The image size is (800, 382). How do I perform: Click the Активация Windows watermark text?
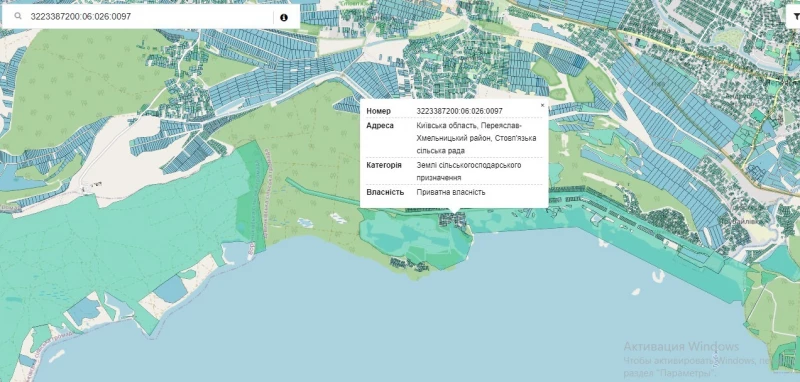(x=681, y=347)
